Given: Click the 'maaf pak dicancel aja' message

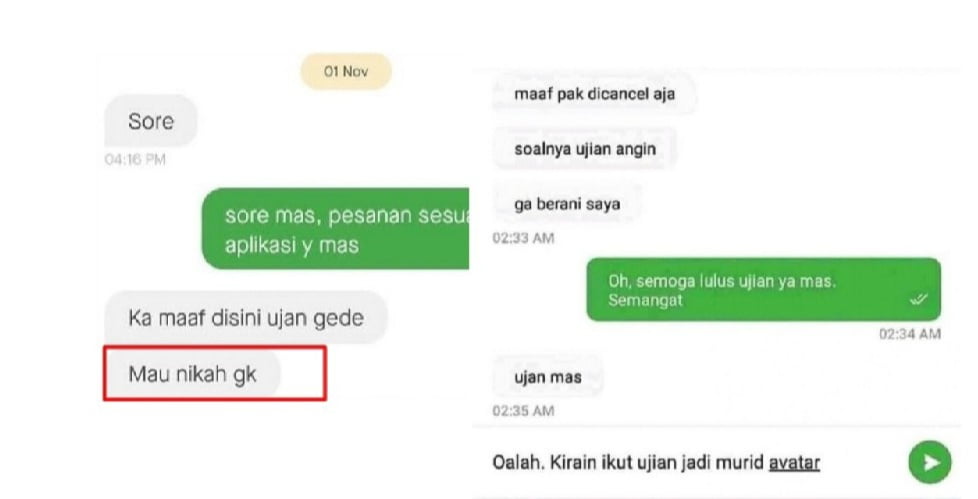Looking at the screenshot, I should click(594, 94).
